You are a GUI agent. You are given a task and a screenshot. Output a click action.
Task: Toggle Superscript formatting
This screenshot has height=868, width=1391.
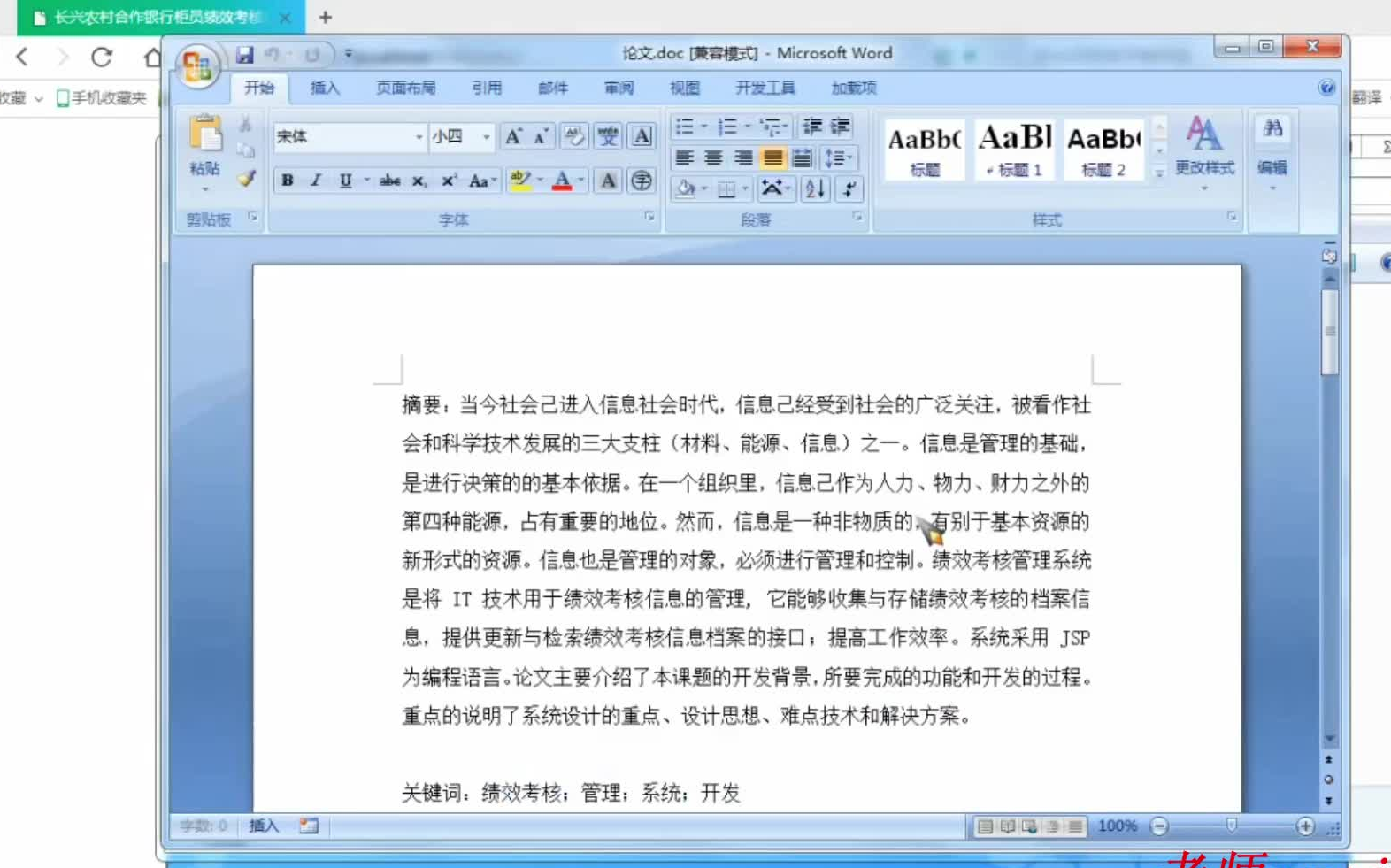pos(449,181)
